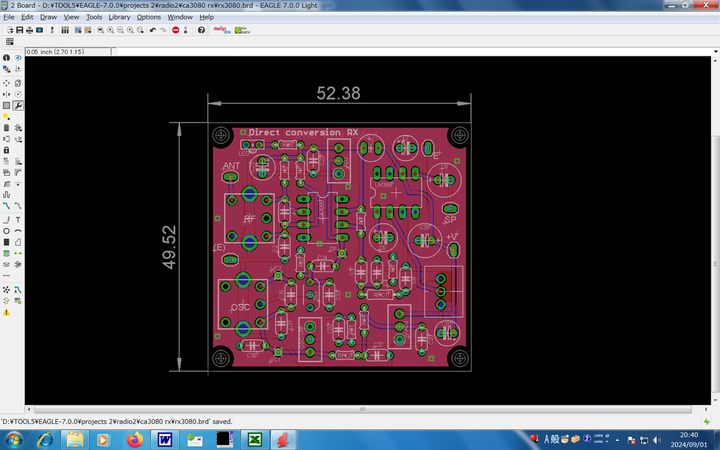Open the Draw menu
The height and width of the screenshot is (450, 720).
pos(48,17)
